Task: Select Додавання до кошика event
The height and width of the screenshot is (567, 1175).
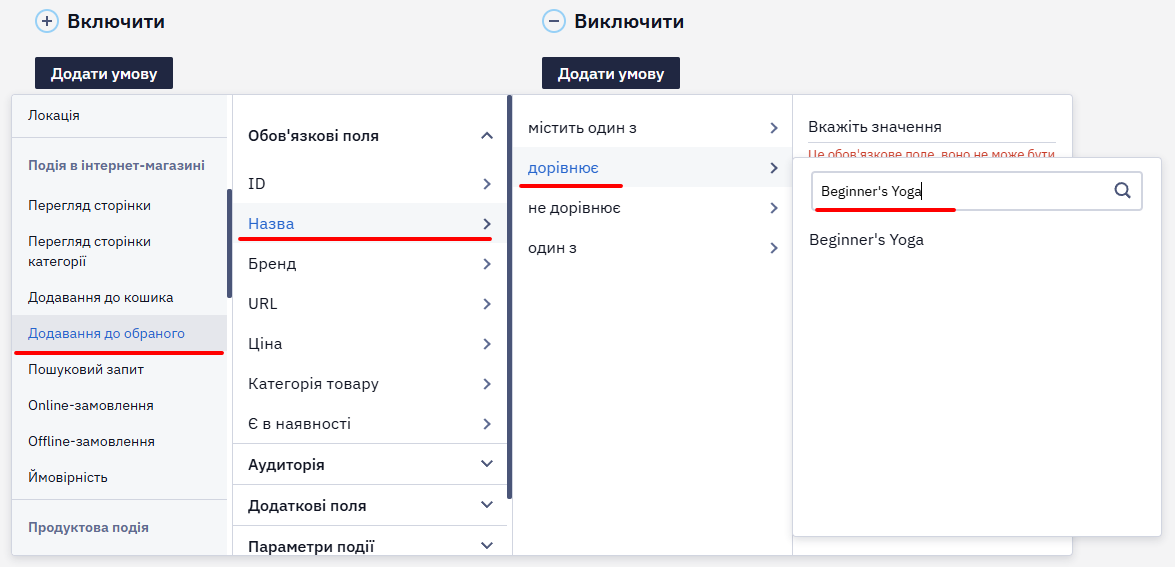Action: pos(100,297)
